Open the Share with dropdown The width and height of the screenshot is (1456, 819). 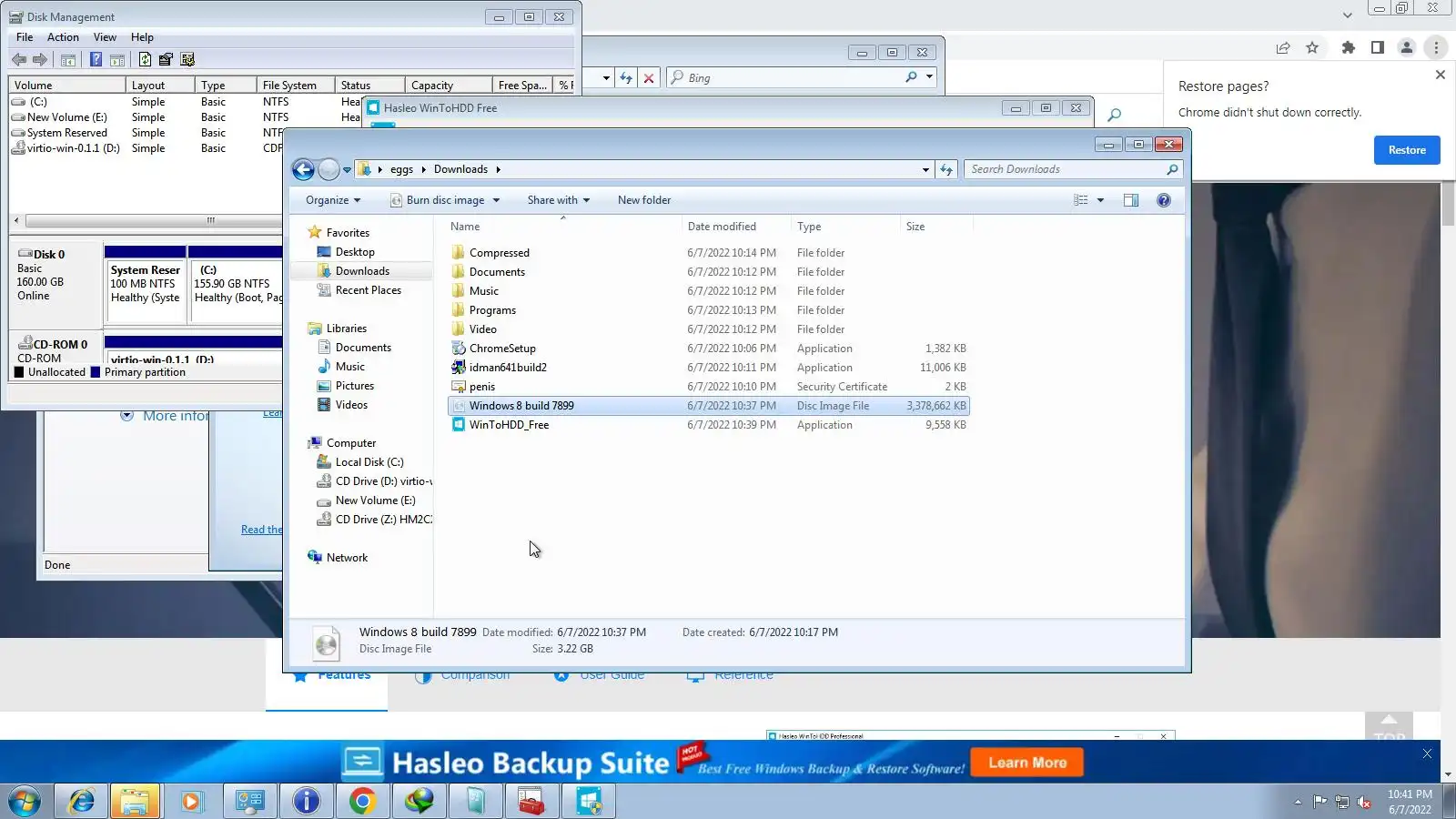[559, 200]
